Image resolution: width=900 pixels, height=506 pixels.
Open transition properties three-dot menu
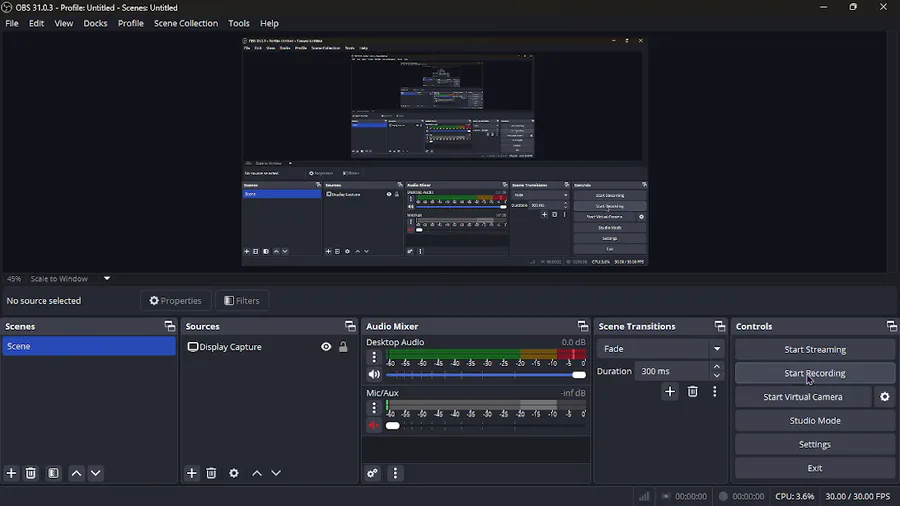pyautogui.click(x=715, y=392)
